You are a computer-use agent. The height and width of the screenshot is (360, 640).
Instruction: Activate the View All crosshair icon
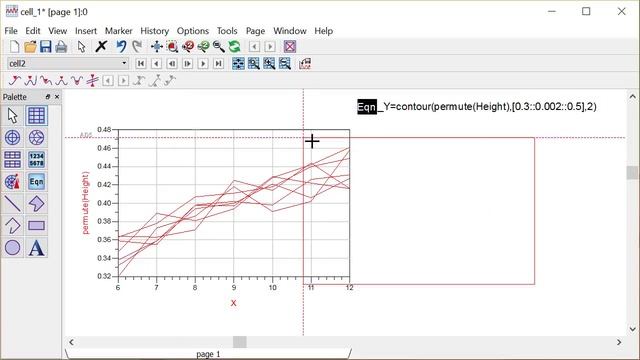coord(157,47)
